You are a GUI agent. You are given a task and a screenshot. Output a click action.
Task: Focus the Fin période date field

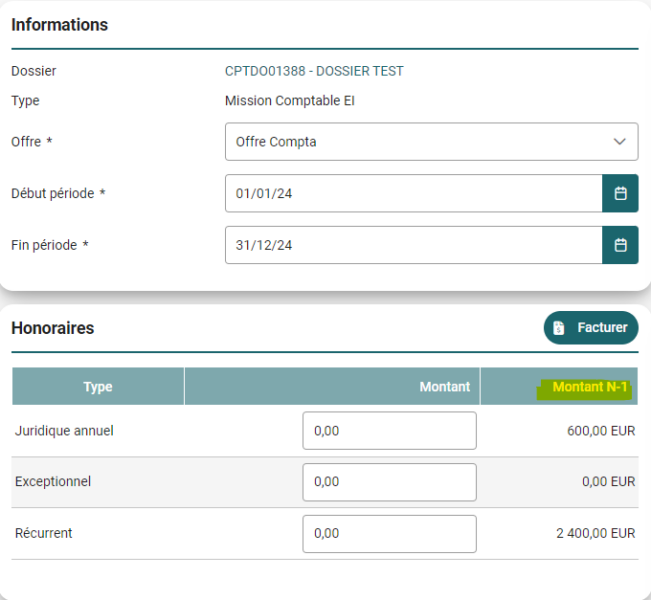pos(414,245)
